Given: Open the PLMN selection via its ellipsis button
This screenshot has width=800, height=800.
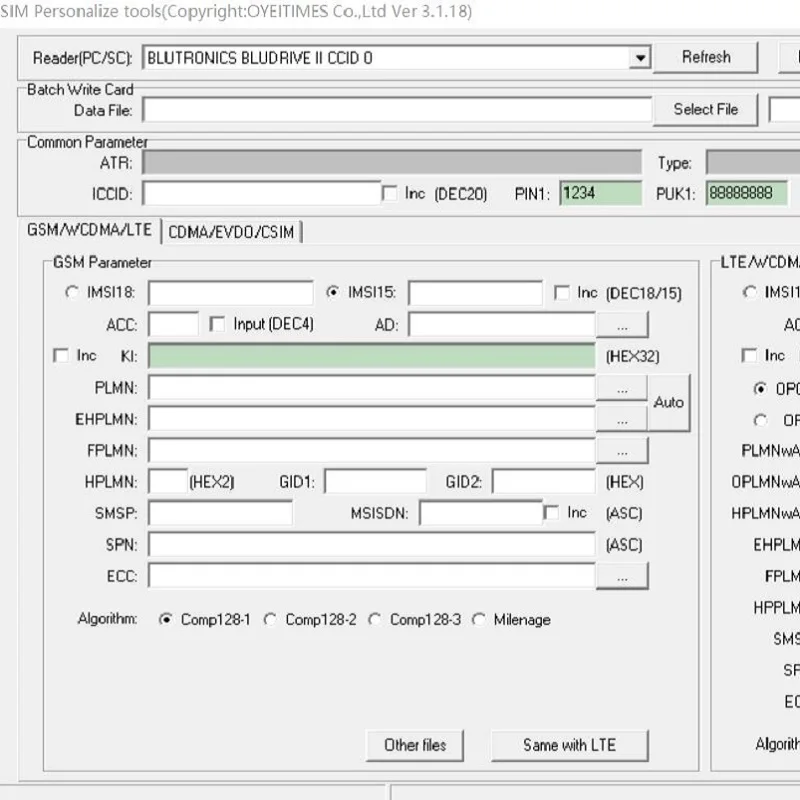Looking at the screenshot, I should click(x=622, y=388).
